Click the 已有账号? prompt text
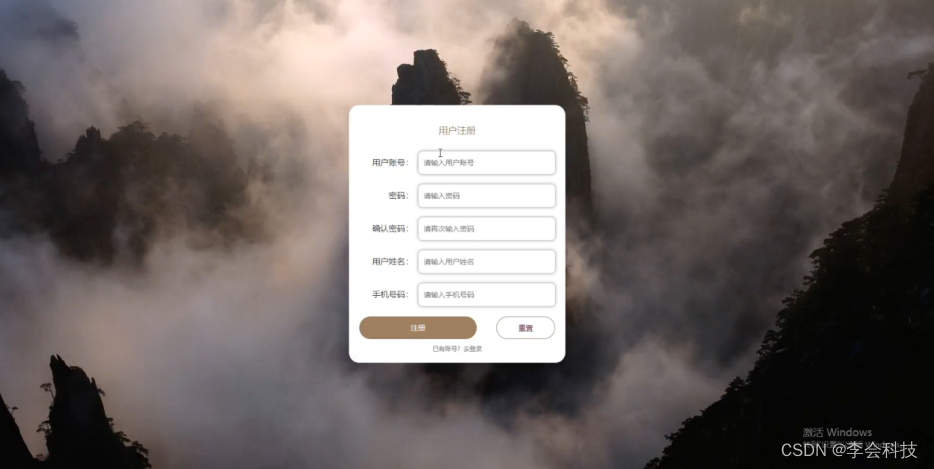 [x=447, y=349]
